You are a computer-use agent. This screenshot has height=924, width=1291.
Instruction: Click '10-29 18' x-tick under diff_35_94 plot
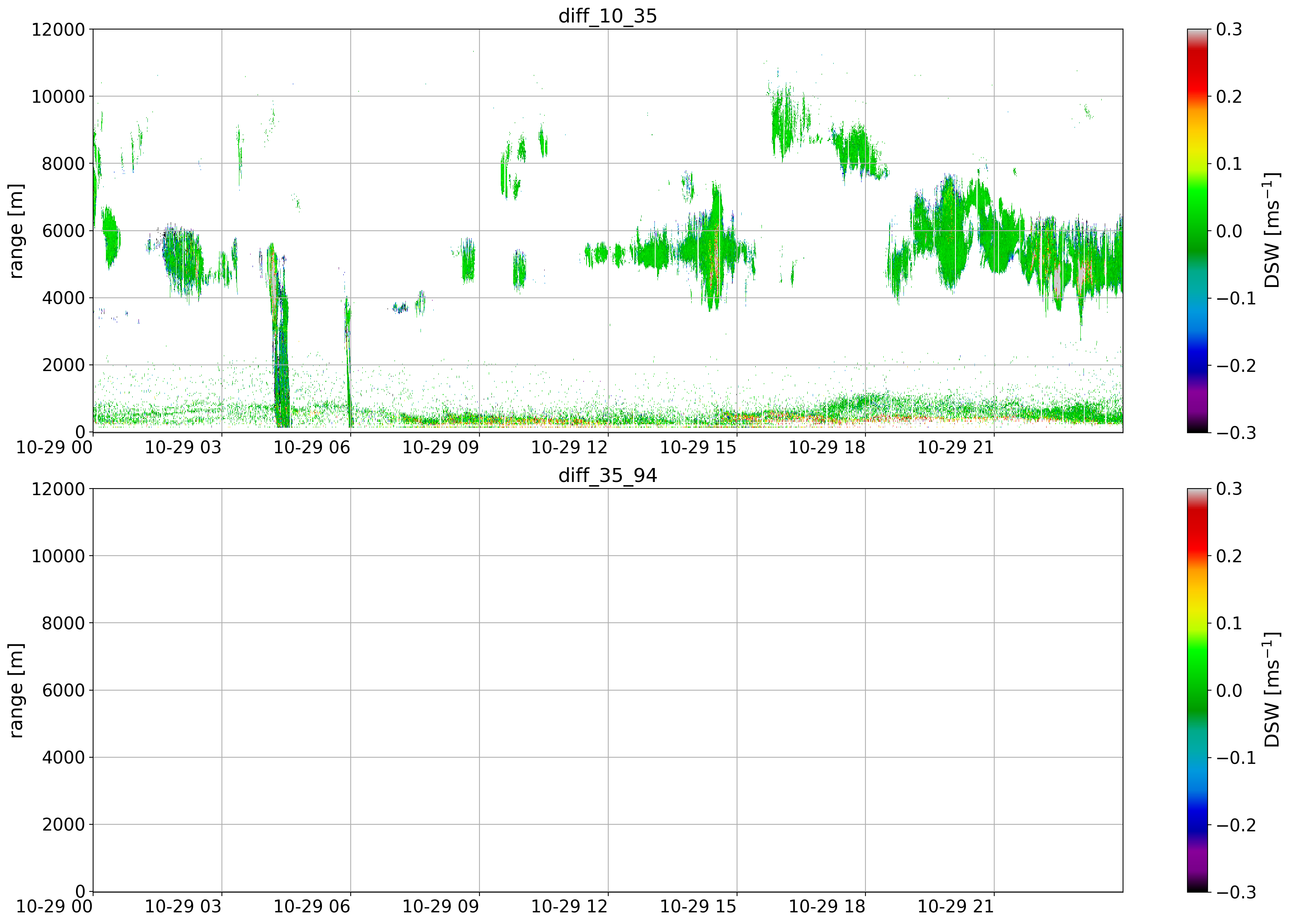[827, 907]
